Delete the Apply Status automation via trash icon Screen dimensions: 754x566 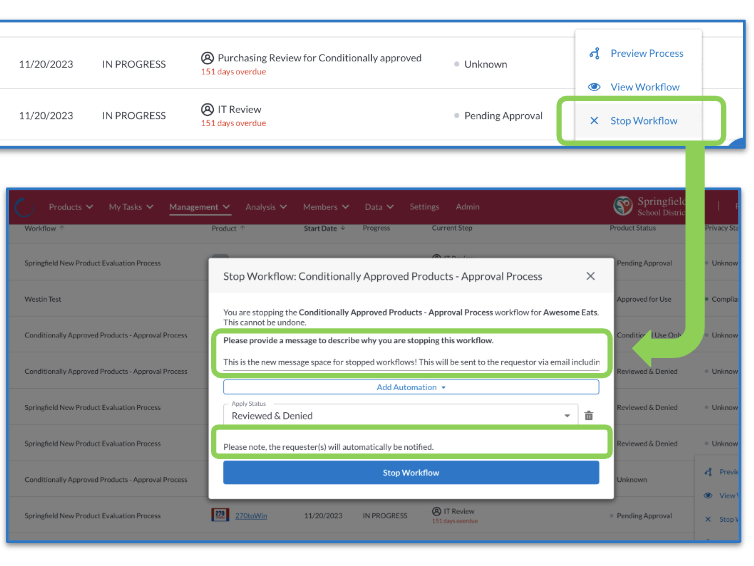click(589, 415)
